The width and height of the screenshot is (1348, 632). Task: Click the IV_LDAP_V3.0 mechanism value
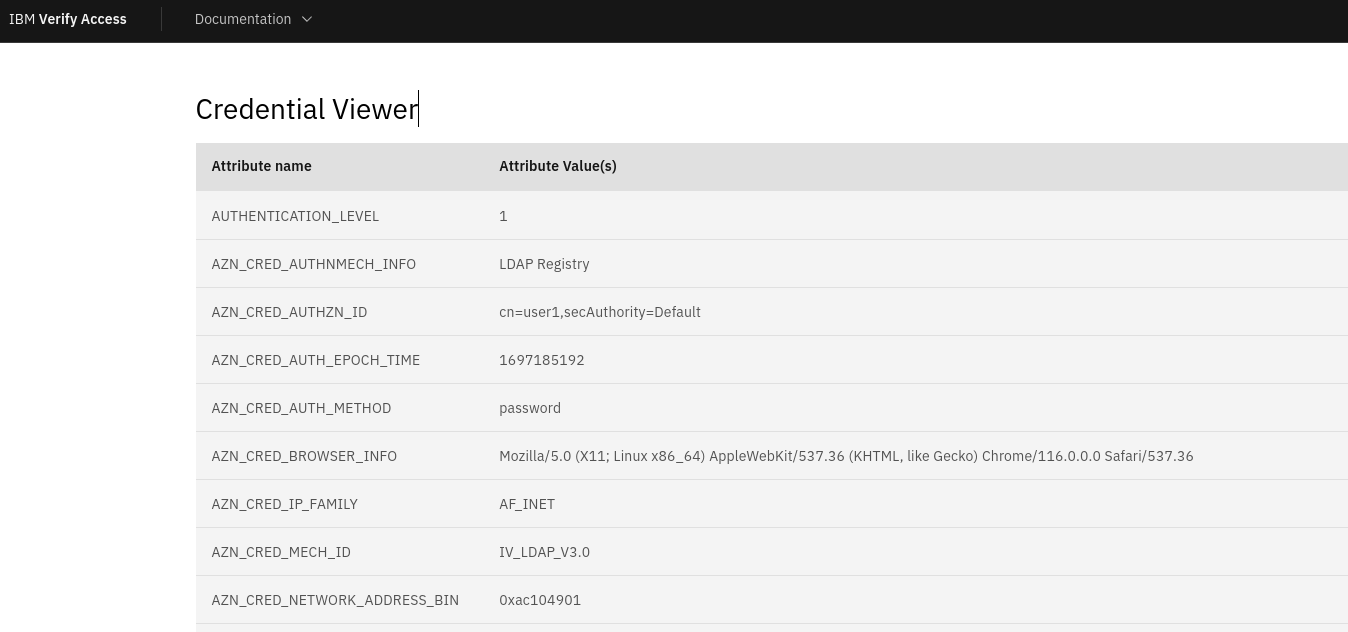click(x=544, y=552)
